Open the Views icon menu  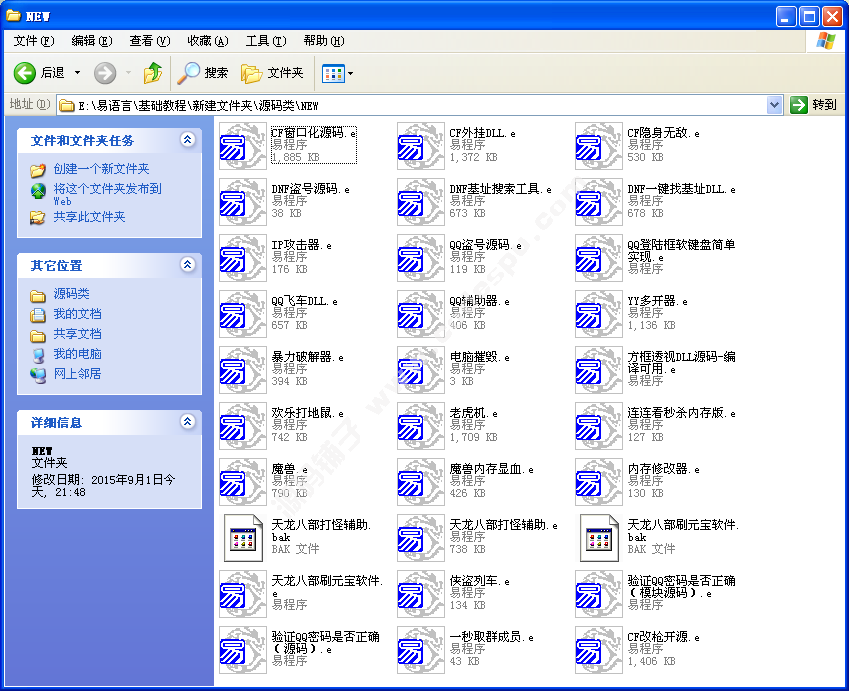(x=333, y=74)
